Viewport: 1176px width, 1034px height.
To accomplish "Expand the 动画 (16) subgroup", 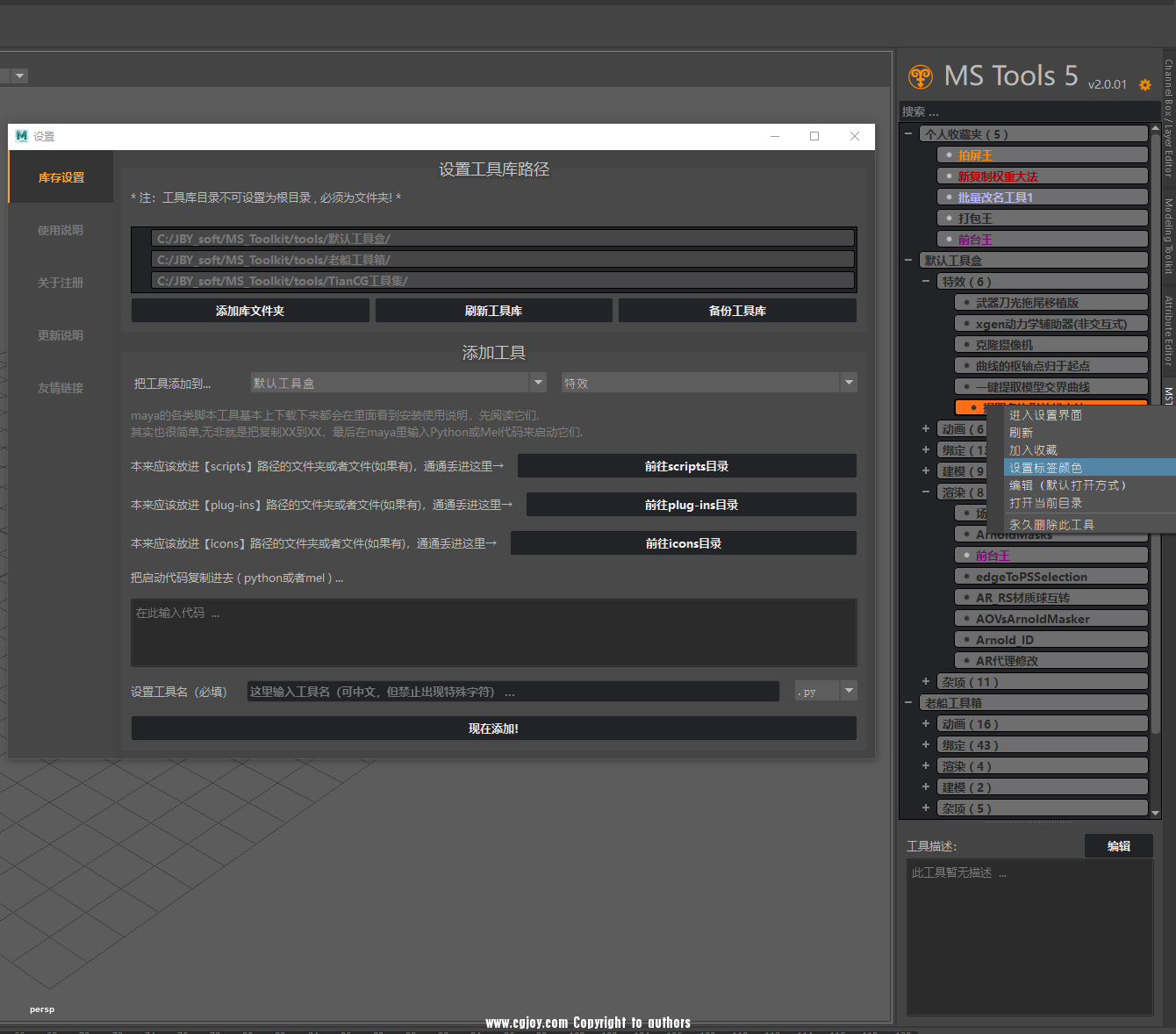I will pyautogui.click(x=926, y=724).
